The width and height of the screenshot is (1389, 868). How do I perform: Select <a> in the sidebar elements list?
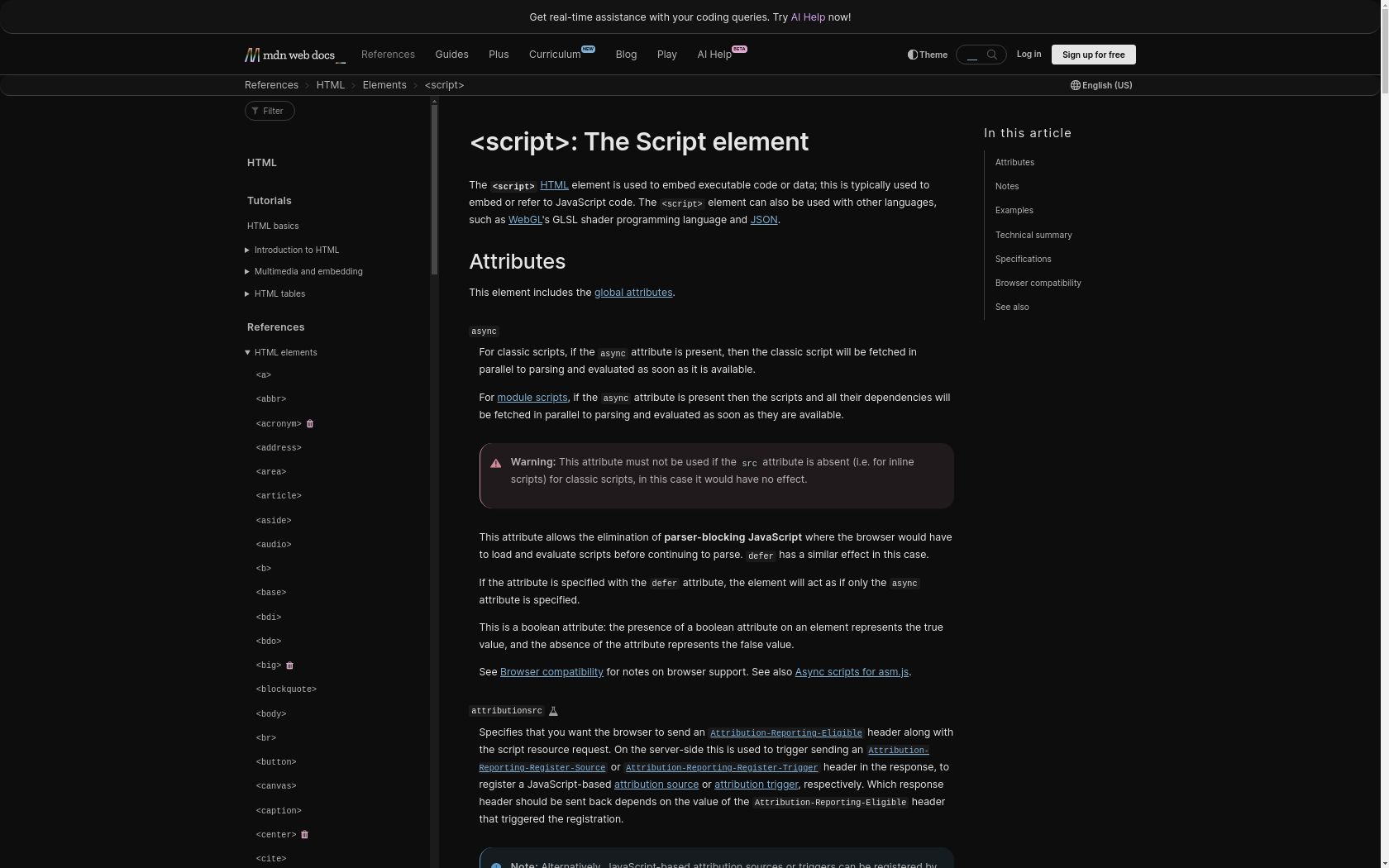coord(264,375)
